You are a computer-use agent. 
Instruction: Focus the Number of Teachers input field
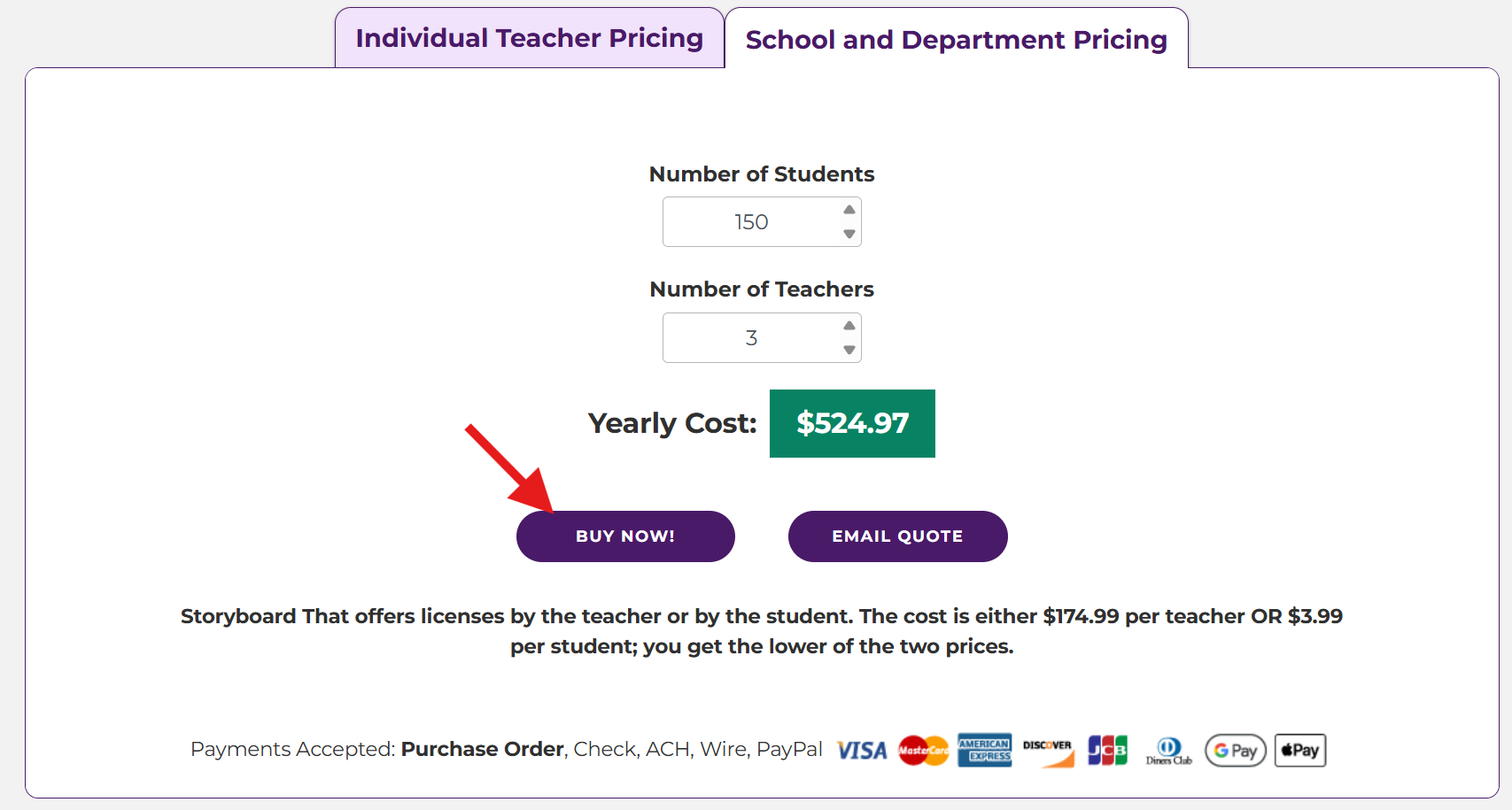[x=749, y=338]
